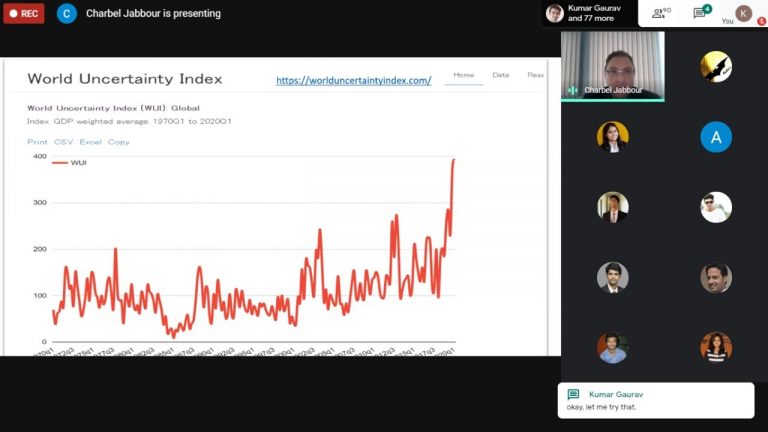Screen dimensions: 768x432
Task: Select Charbel Jabbour's video tile
Action: tap(612, 65)
